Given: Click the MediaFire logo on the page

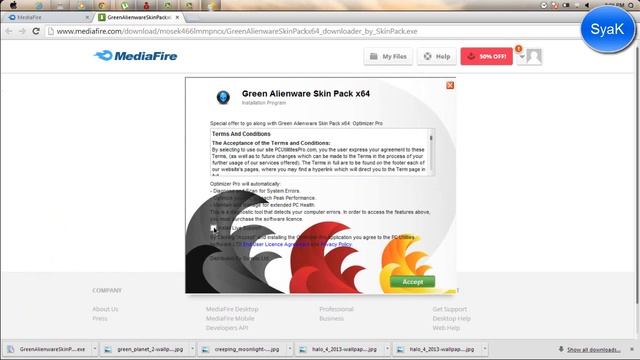Looking at the screenshot, I should (136, 56).
